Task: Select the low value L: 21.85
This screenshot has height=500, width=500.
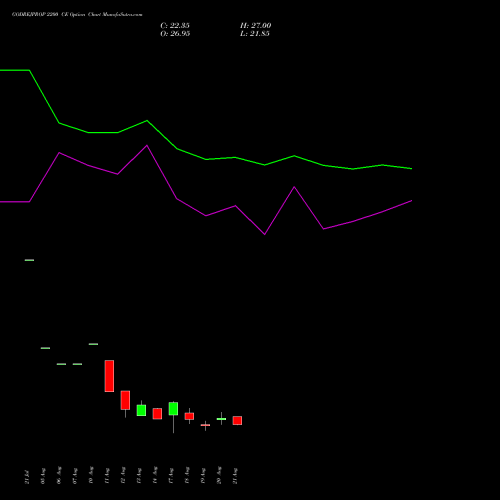Action: pos(255,34)
